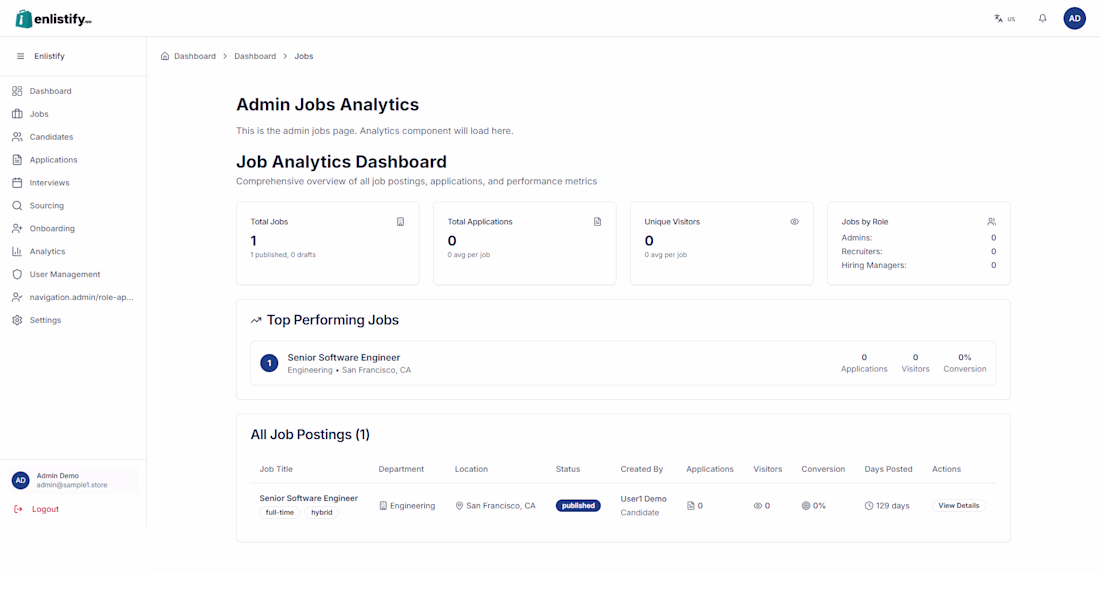Viewport: 1100px width, 607px height.
Task: Click second Dashboard breadcrumb link
Action: click(255, 56)
